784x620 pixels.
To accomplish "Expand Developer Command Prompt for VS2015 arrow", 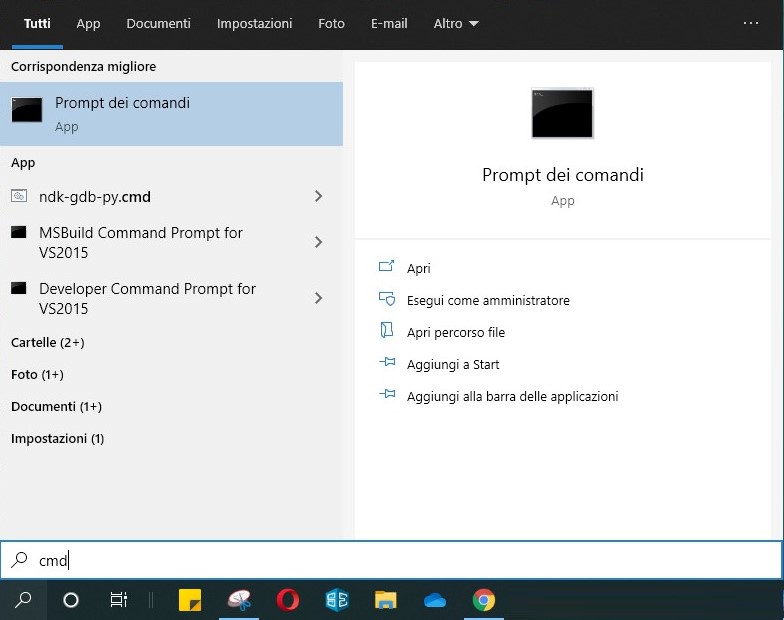I will point(318,298).
